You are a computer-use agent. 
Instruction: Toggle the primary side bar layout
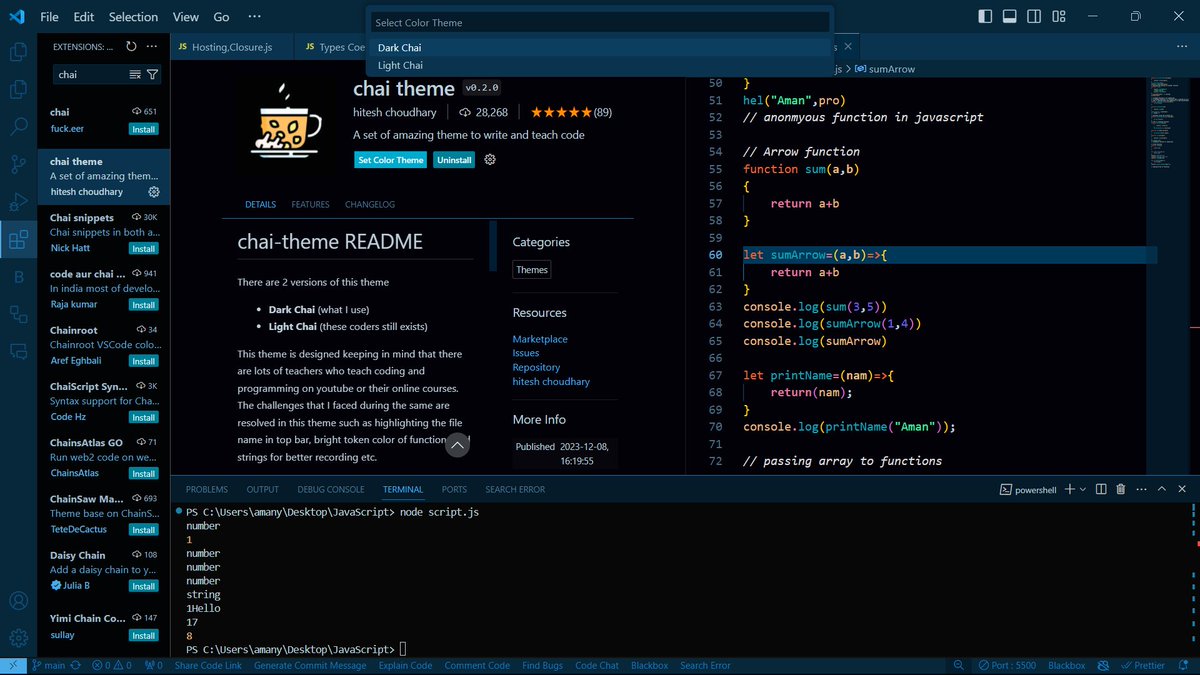click(985, 16)
